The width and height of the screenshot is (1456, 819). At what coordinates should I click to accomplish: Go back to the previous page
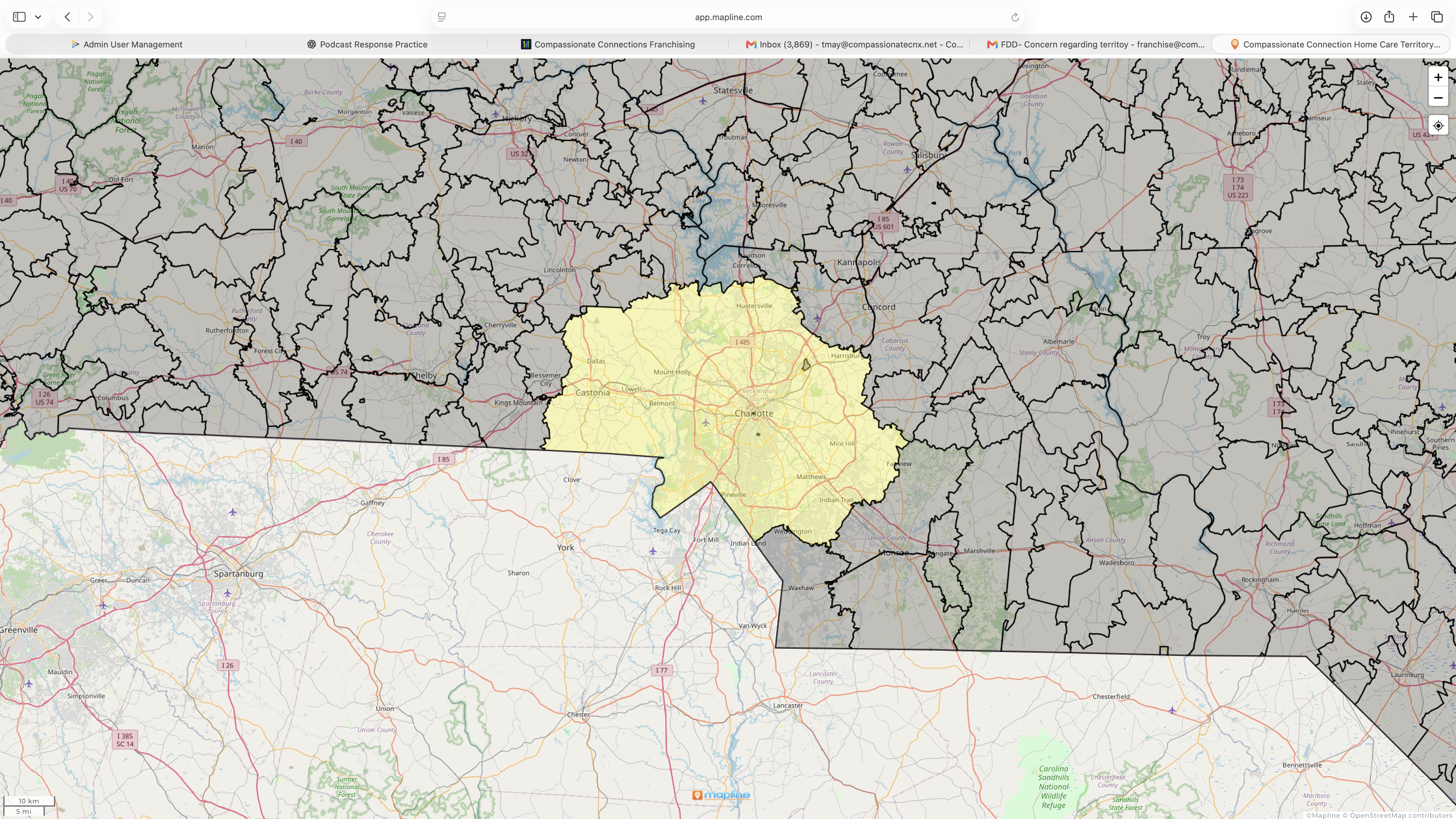point(67,17)
